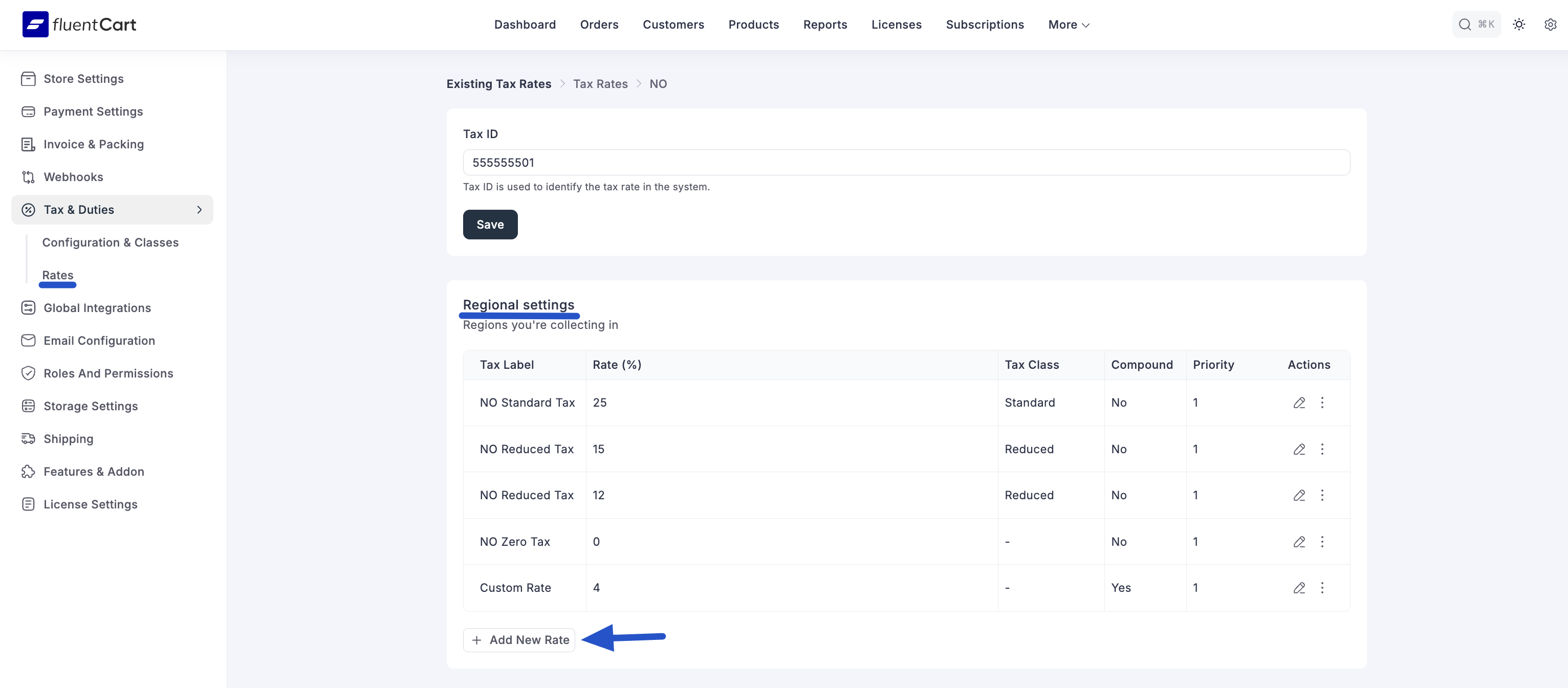Open the three-dot menu for Custom Rate
The image size is (1568, 688).
pos(1322,588)
